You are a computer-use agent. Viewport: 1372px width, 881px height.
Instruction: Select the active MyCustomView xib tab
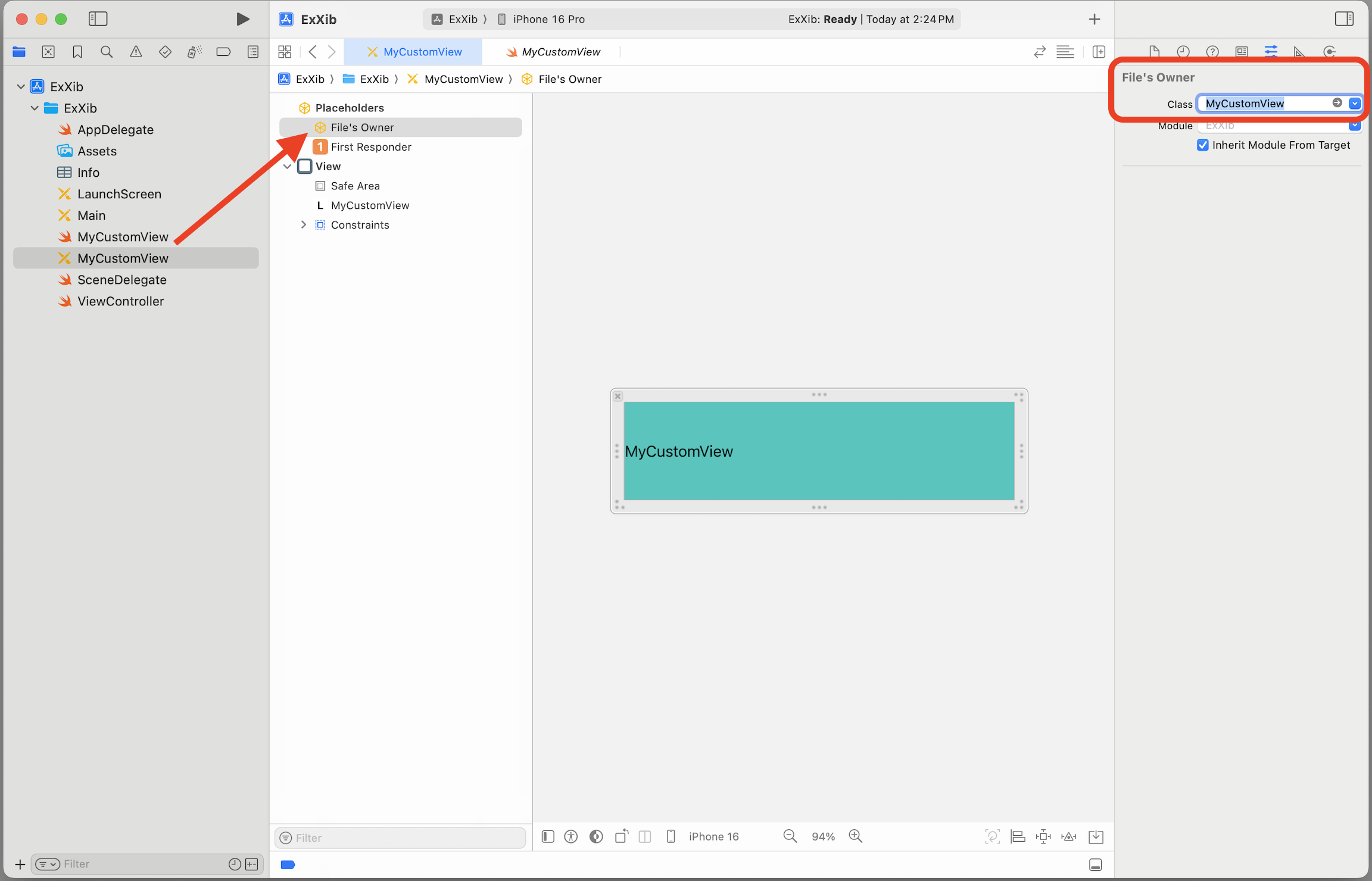(414, 52)
